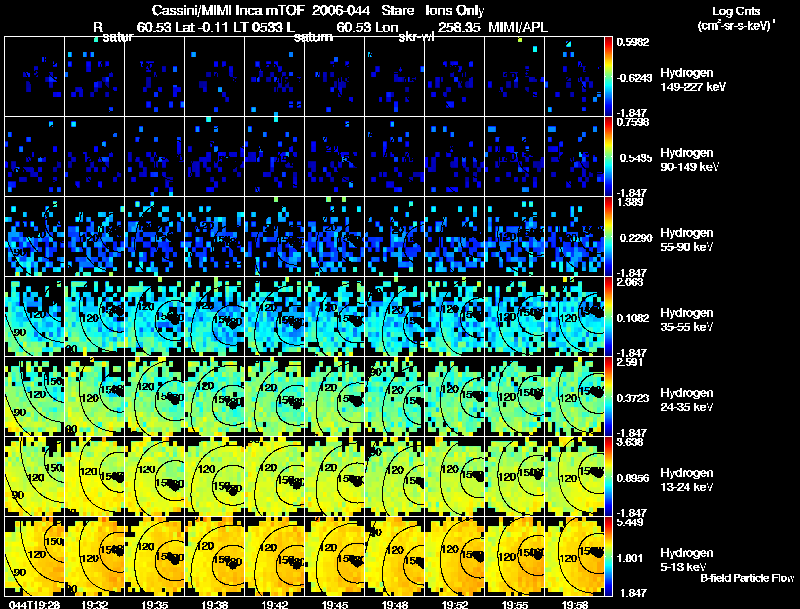Select the 24-35 keV image at 19:48
This screenshot has height=609, width=800.
(394, 397)
